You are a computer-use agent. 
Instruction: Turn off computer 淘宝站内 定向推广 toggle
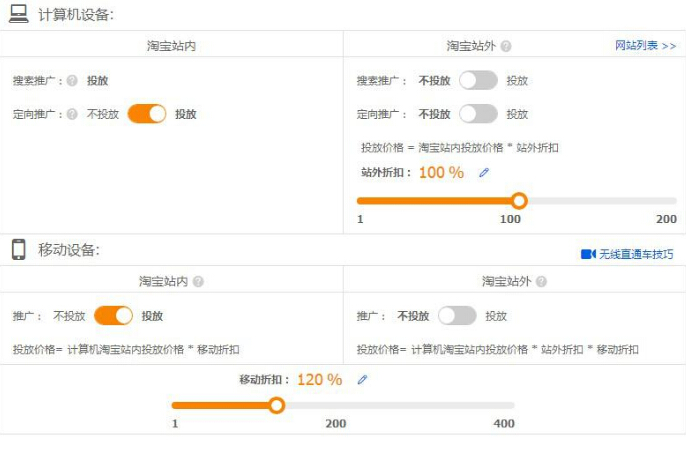coord(147,114)
